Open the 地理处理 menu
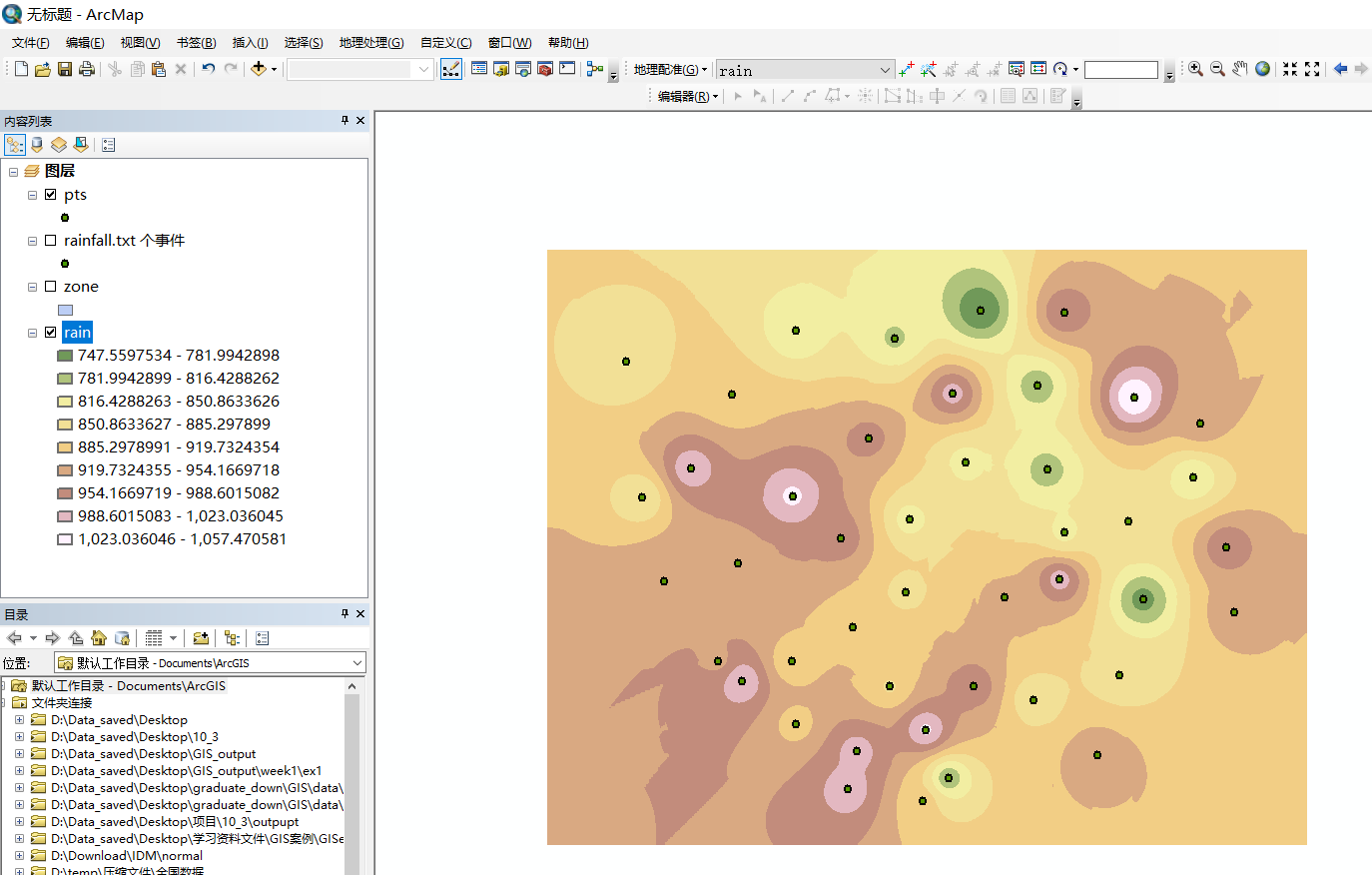The image size is (1372, 875). pos(371,43)
